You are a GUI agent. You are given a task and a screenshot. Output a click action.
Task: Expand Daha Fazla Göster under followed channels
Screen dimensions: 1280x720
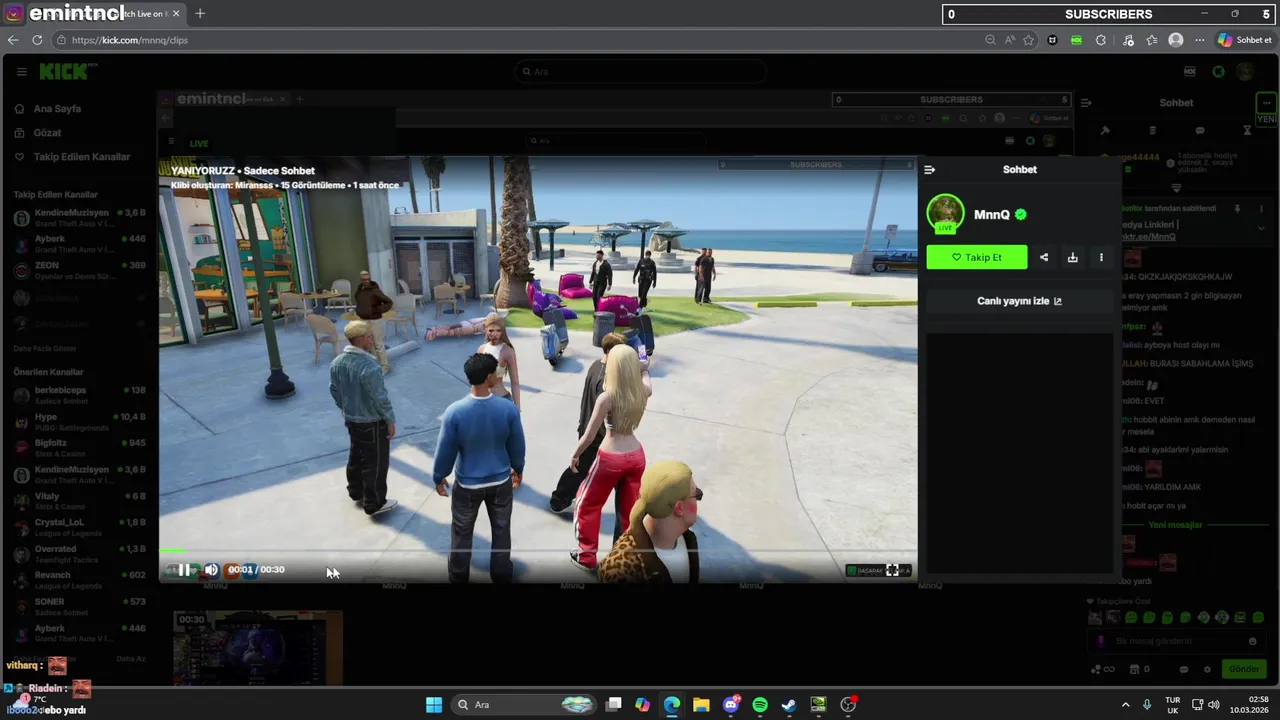point(45,349)
